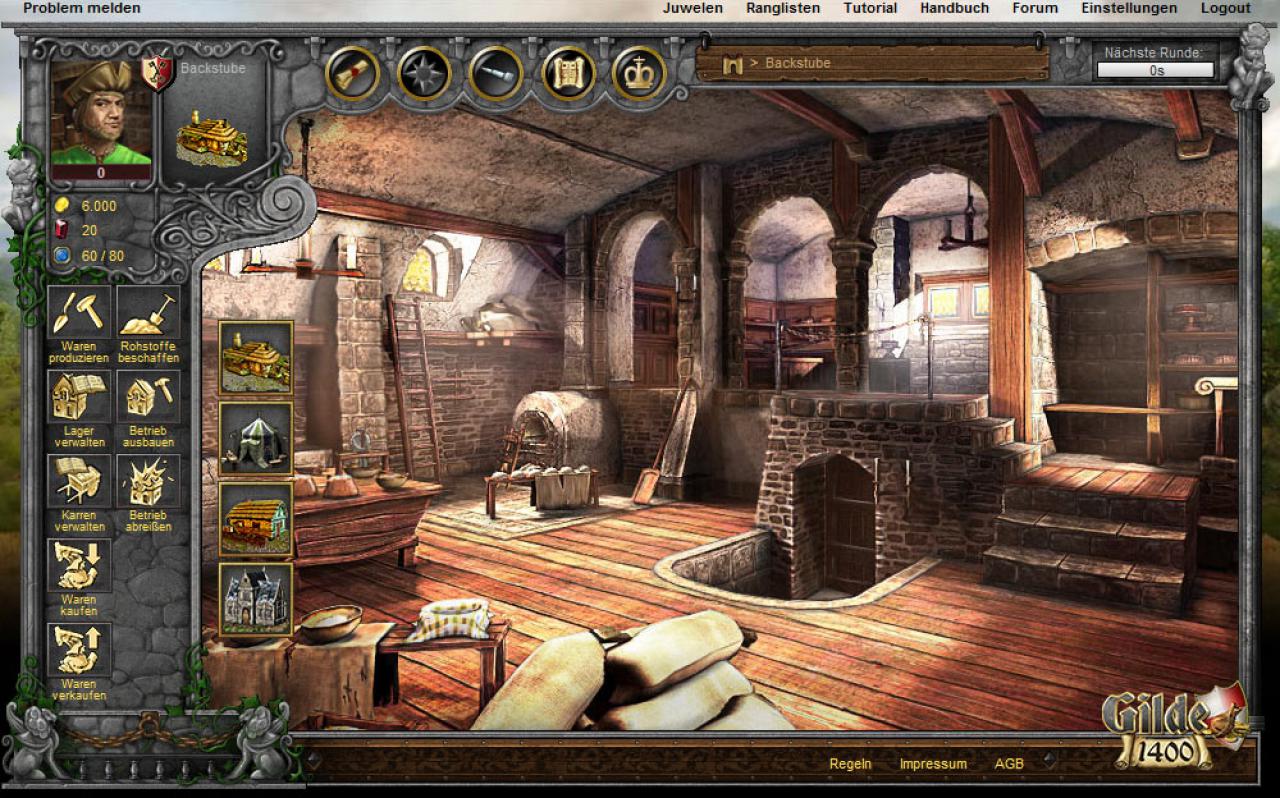Click the Gilde 1400 logo
The width and height of the screenshot is (1280, 798).
point(1176,728)
